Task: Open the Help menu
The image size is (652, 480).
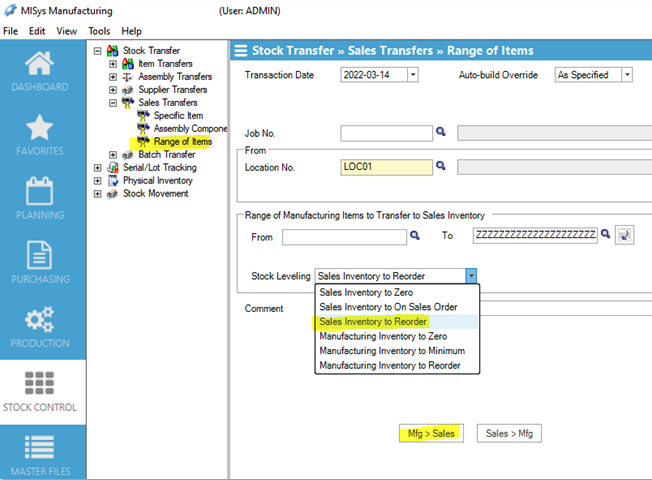Action: tap(131, 31)
